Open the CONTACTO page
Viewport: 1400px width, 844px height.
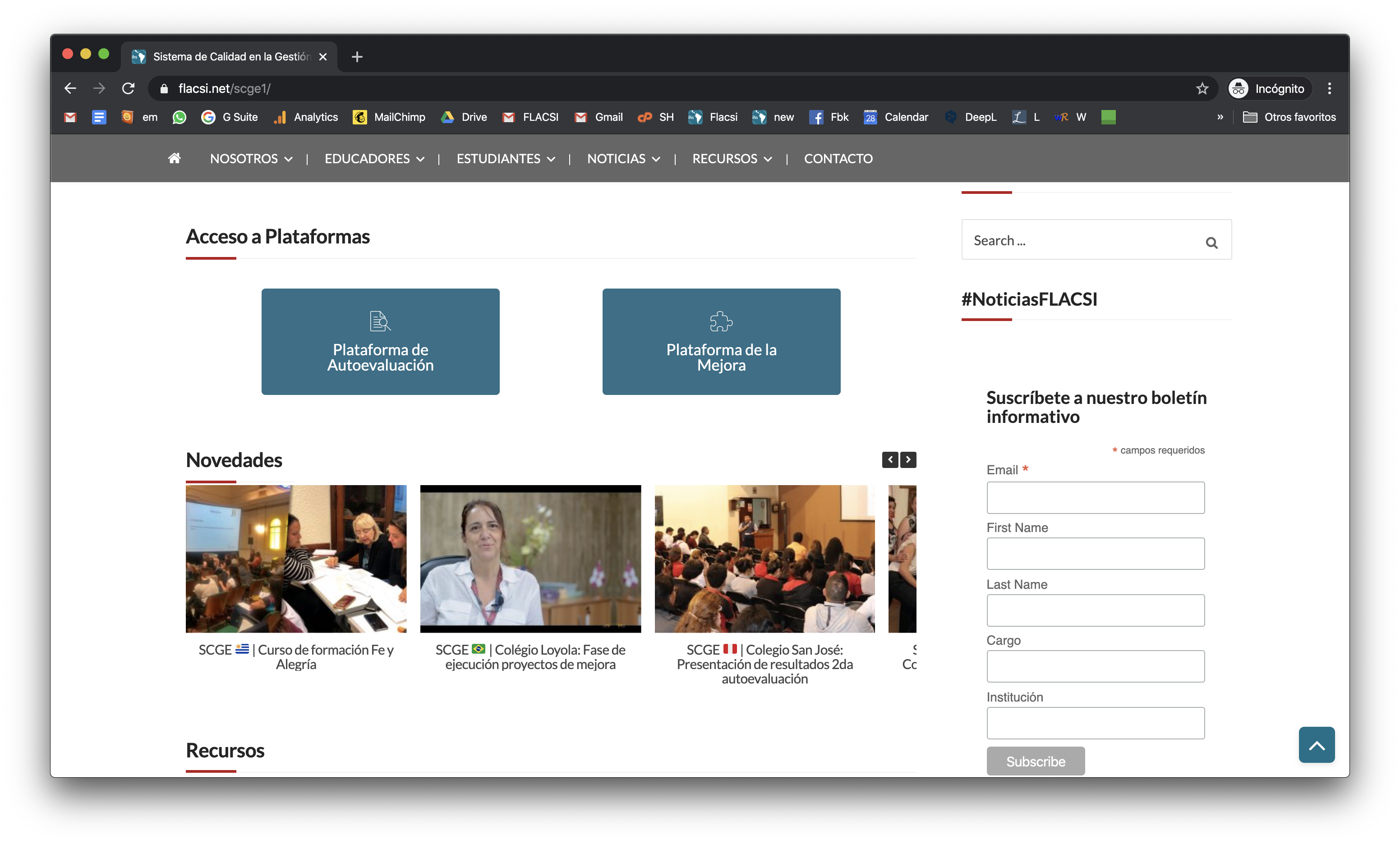click(838, 158)
